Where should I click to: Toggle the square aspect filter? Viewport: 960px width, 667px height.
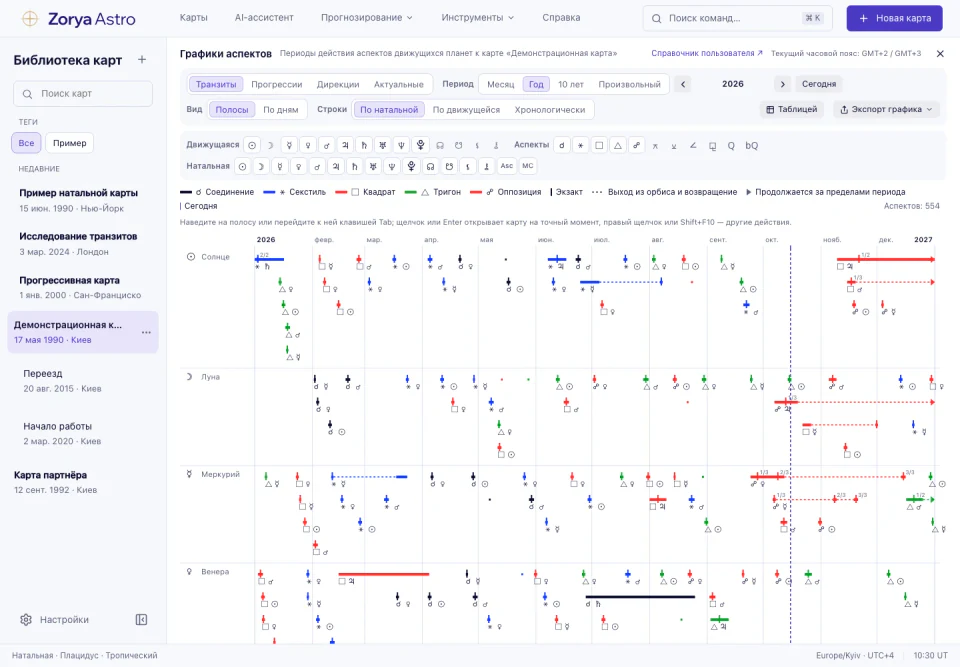point(599,145)
